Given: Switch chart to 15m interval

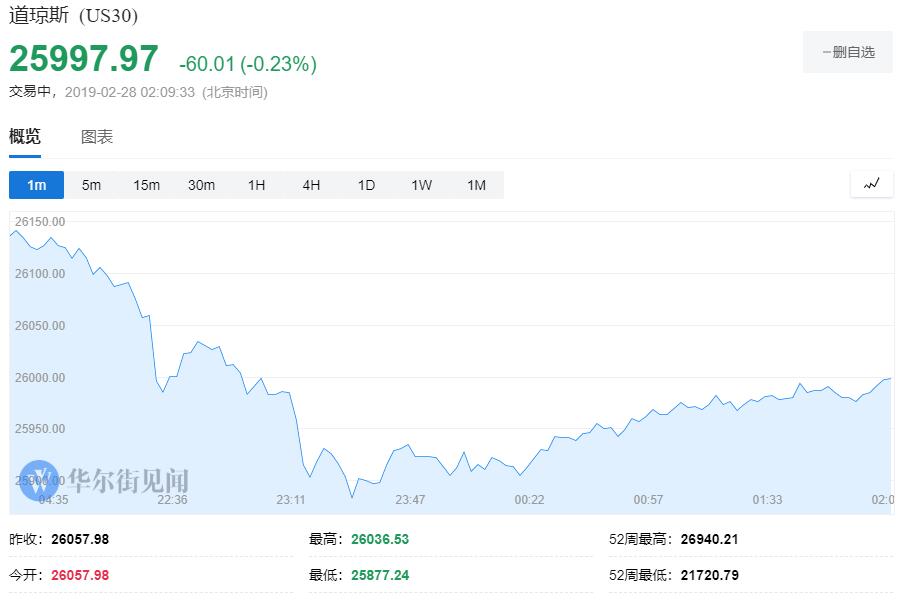Looking at the screenshot, I should click(x=146, y=185).
